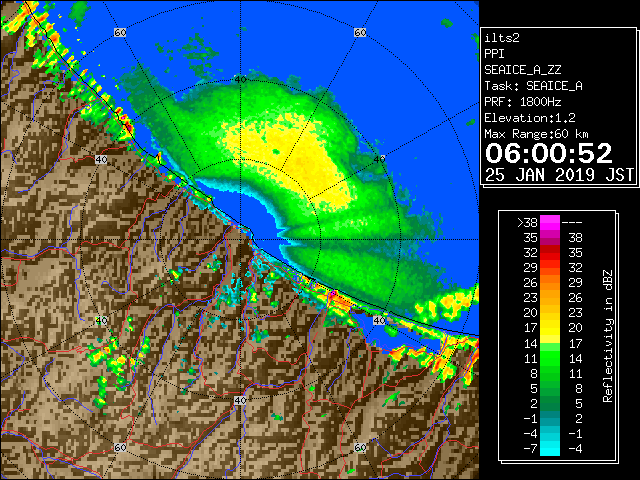Click the '60' ring label in the northwest
The height and width of the screenshot is (480, 640).
(x=120, y=33)
